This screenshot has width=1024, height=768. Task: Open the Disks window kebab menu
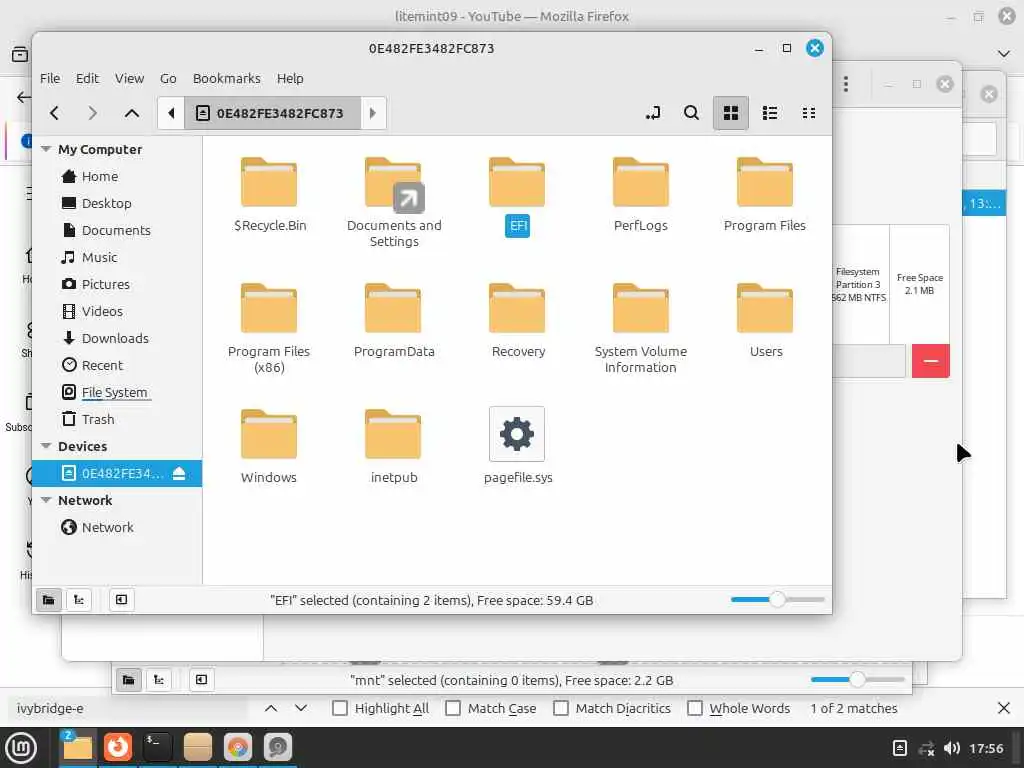(846, 84)
